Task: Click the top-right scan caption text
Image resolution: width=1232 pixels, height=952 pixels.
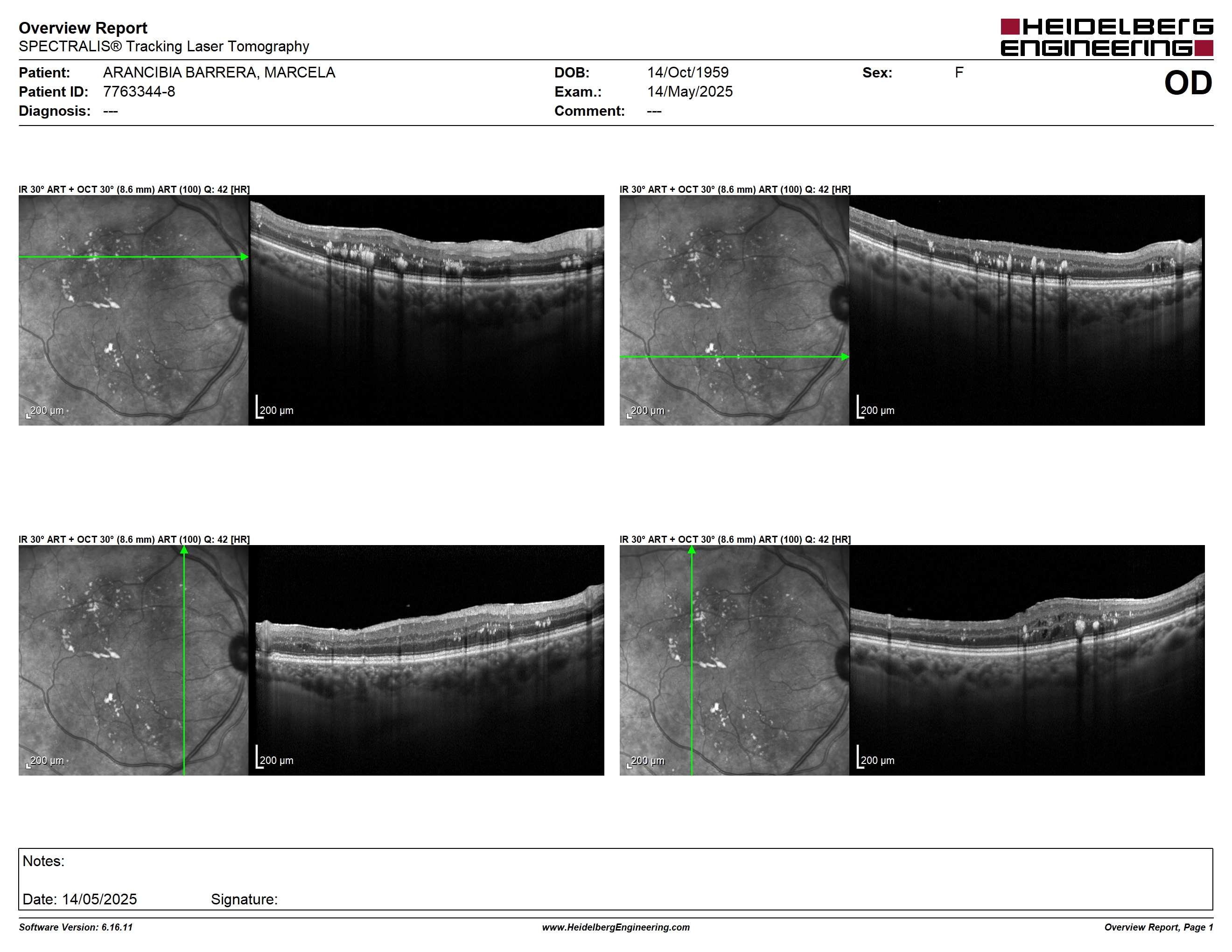Action: pyautogui.click(x=735, y=189)
